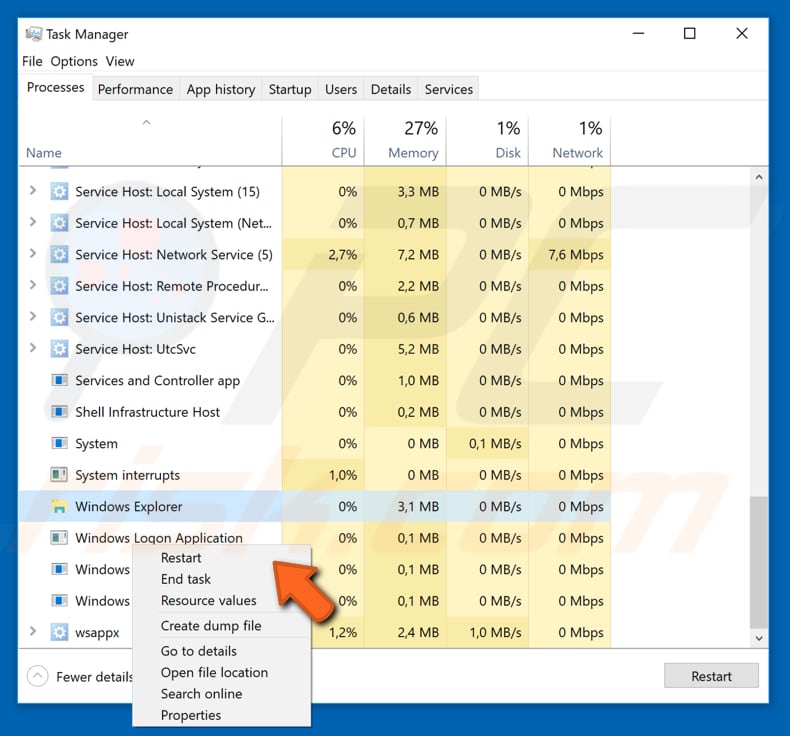Open the View menu
790x736 pixels.
coord(120,61)
